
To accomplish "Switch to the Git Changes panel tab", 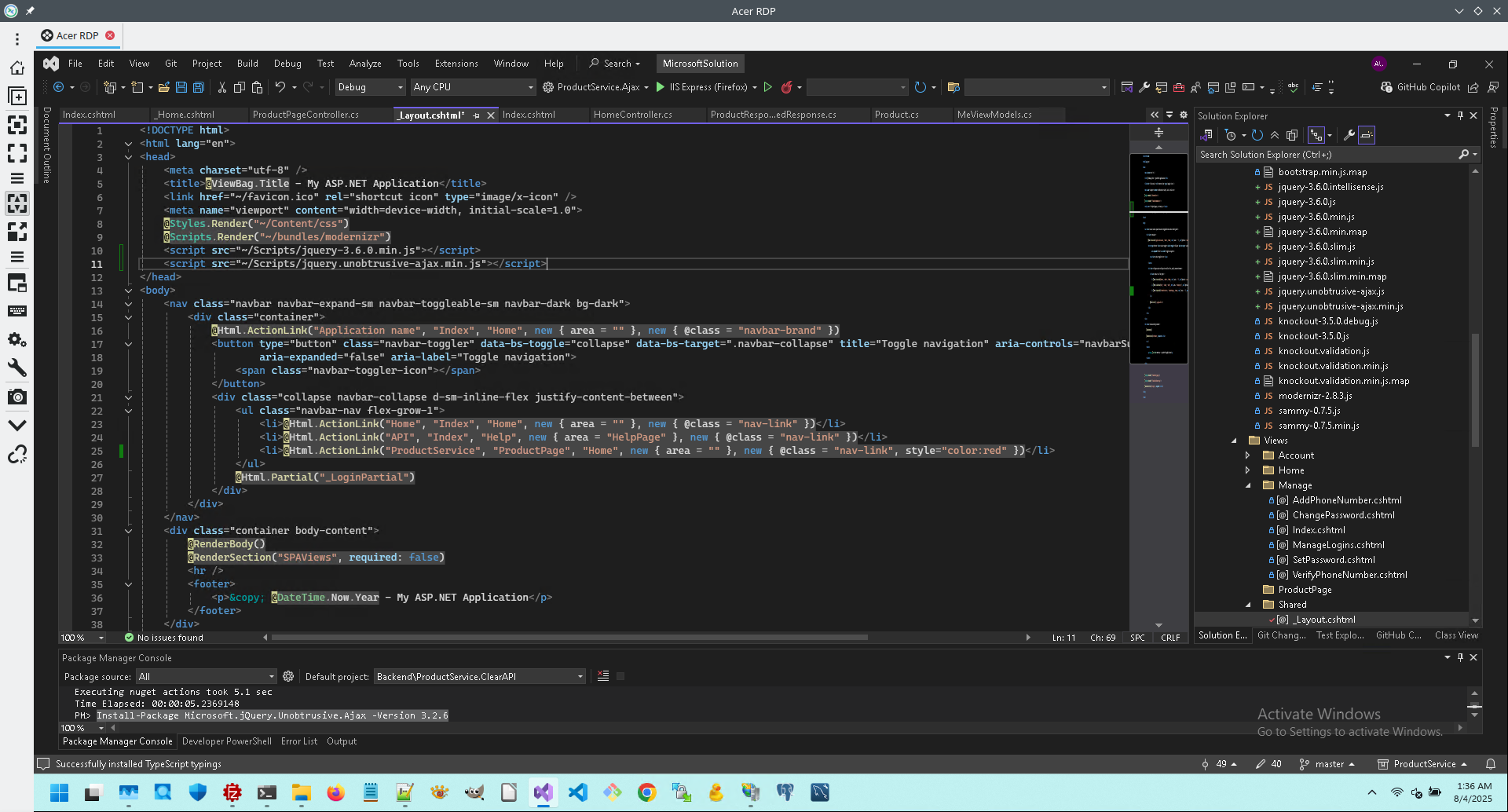I will 1281,635.
